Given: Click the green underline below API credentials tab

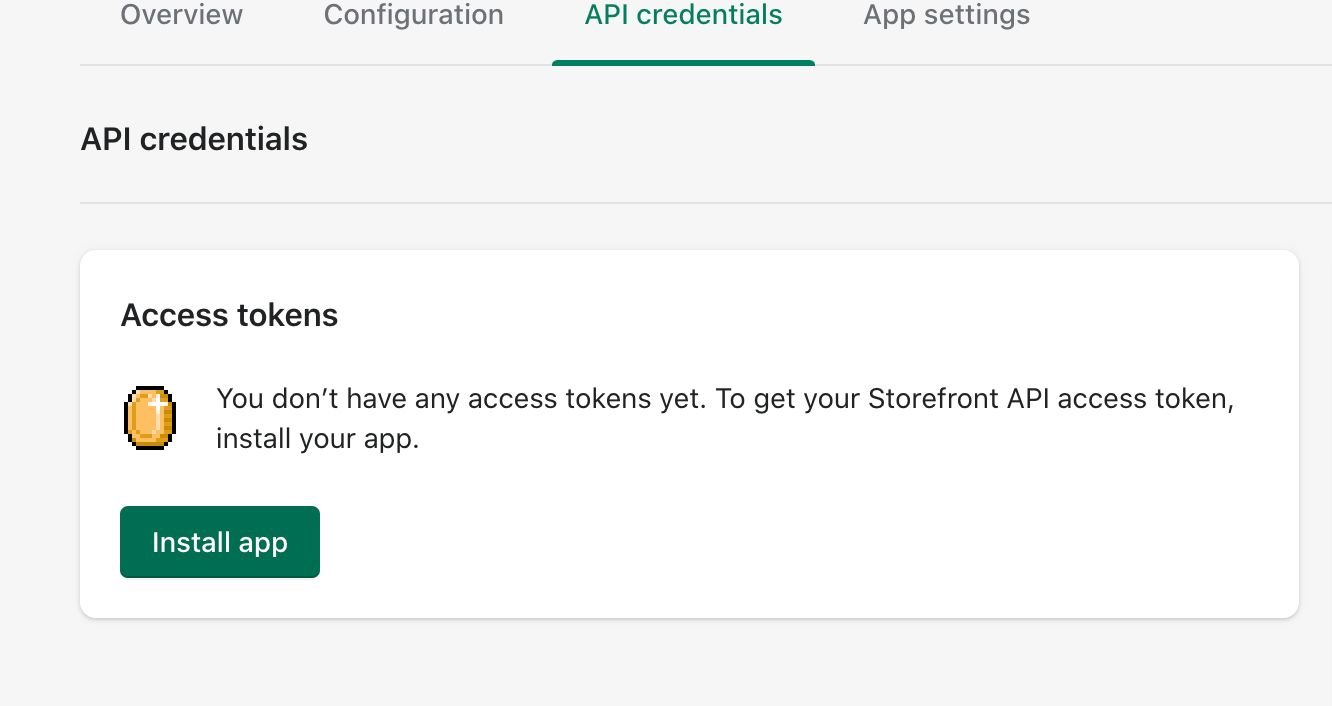Looking at the screenshot, I should (683, 63).
